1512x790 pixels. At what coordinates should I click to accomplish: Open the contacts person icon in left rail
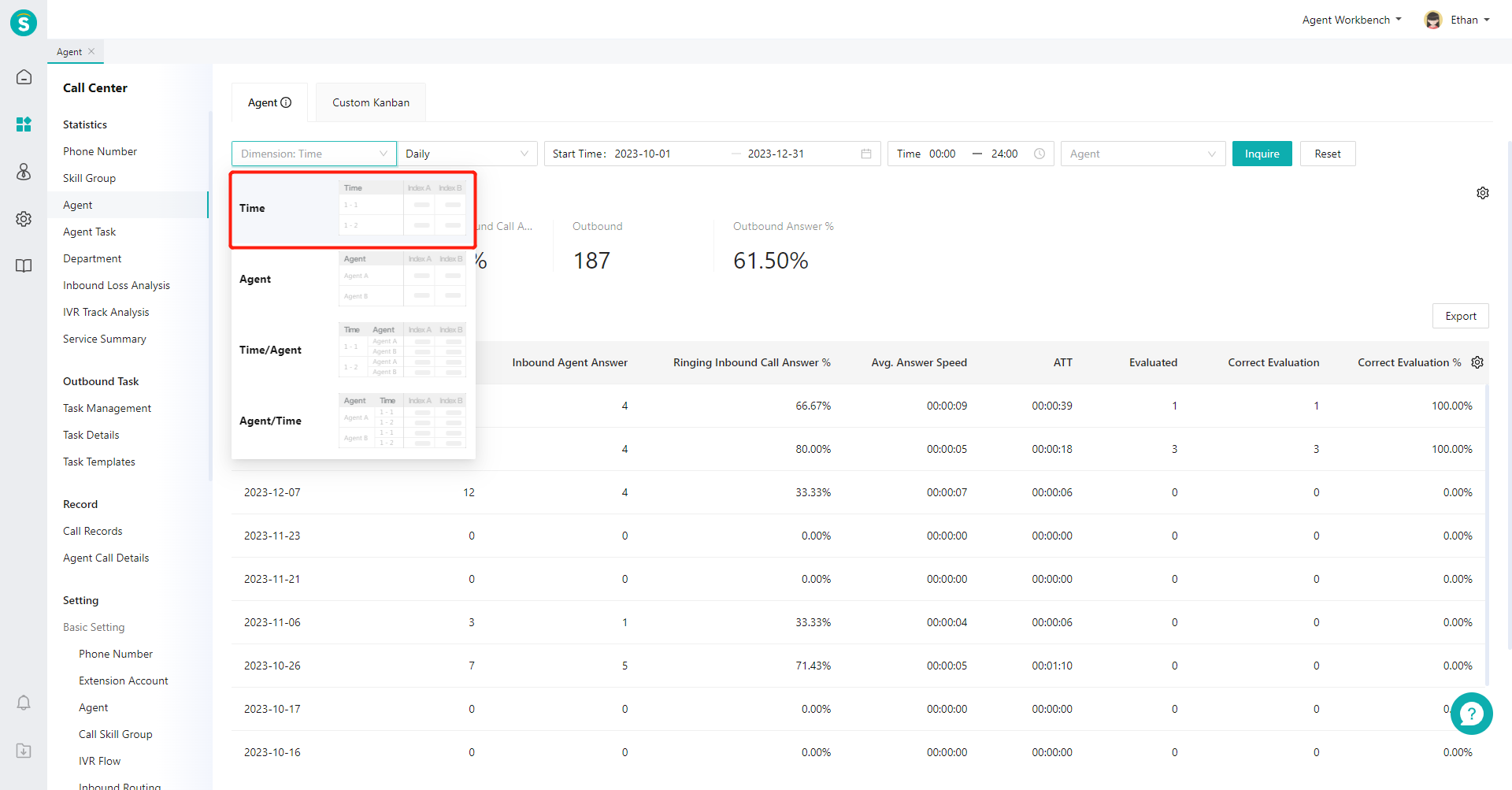24,172
